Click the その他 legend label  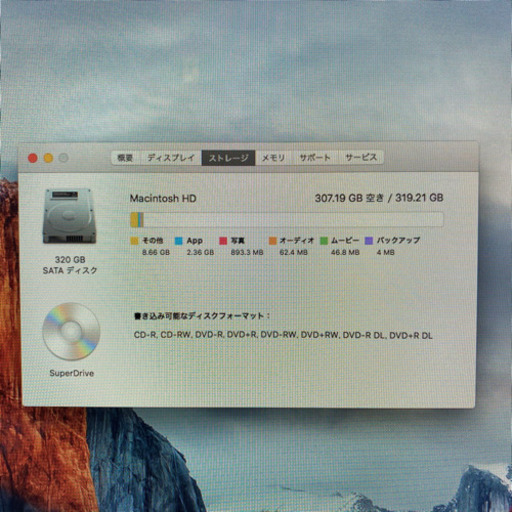pos(153,240)
